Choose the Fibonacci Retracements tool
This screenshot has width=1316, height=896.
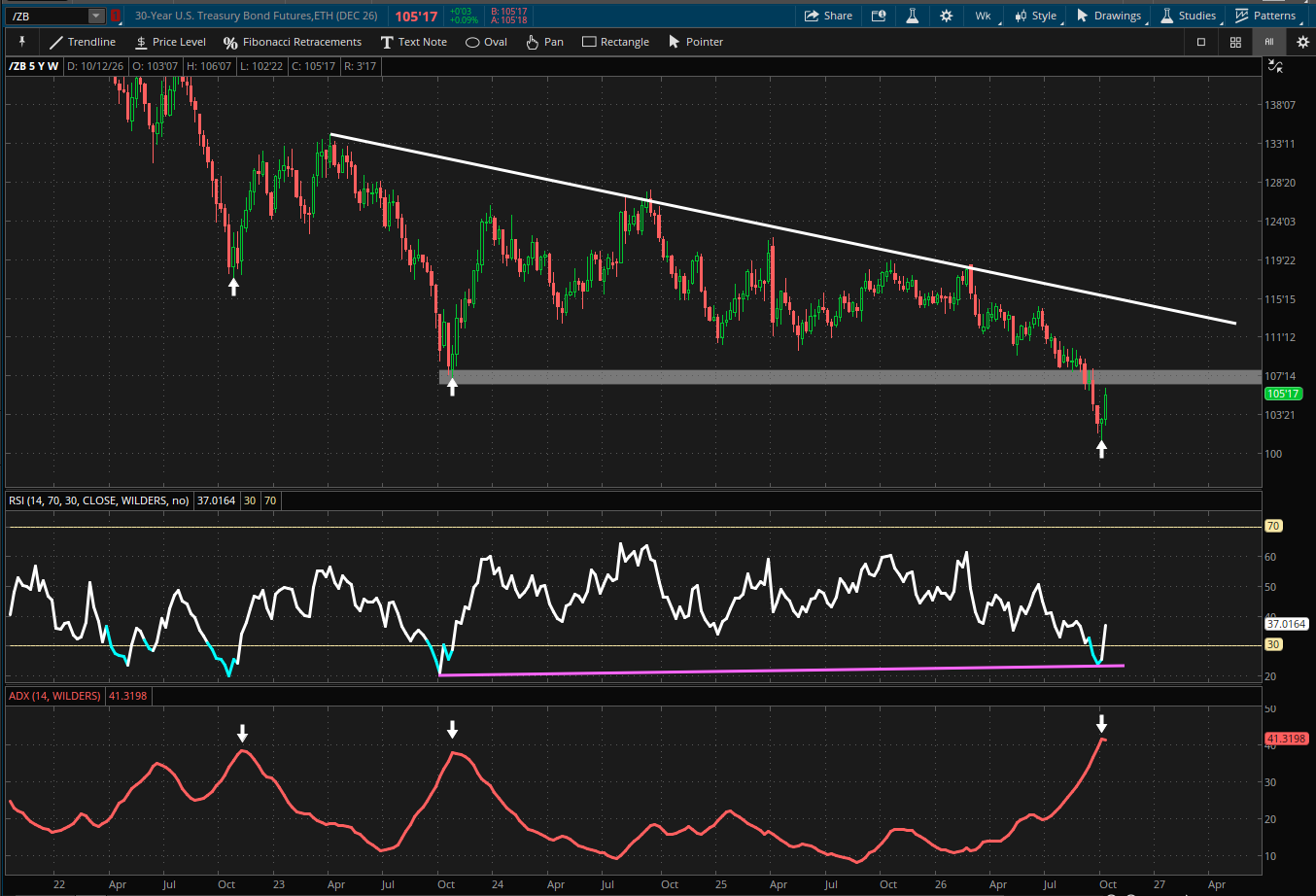point(293,42)
